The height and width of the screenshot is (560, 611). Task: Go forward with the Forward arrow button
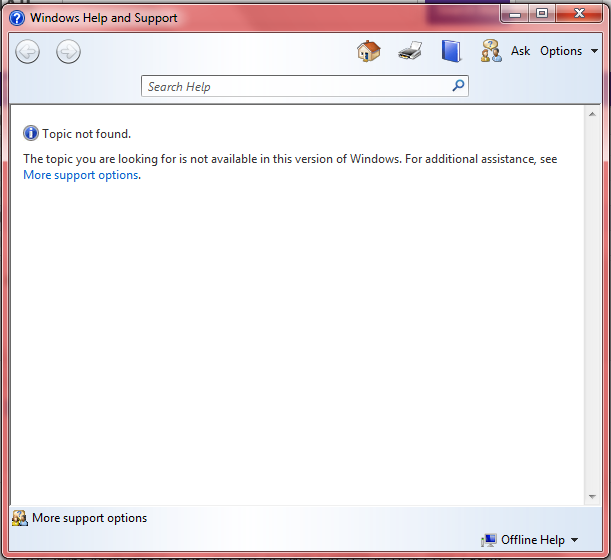[x=68, y=51]
